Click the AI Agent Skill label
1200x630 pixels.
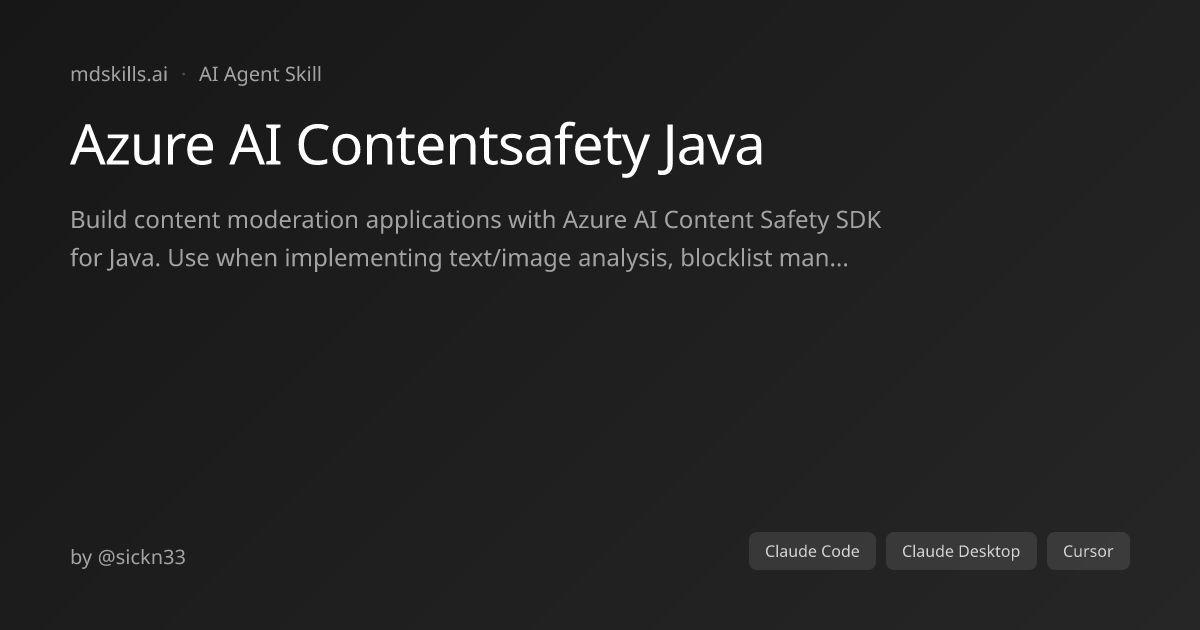coord(260,74)
